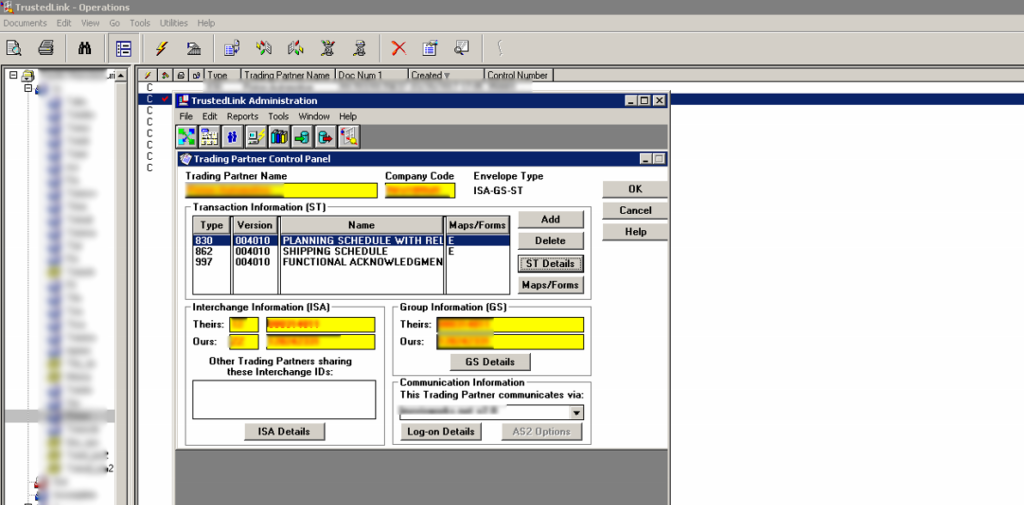Click the shared Interchange IDs list box
Image resolution: width=1024 pixels, height=505 pixels.
[x=284, y=399]
